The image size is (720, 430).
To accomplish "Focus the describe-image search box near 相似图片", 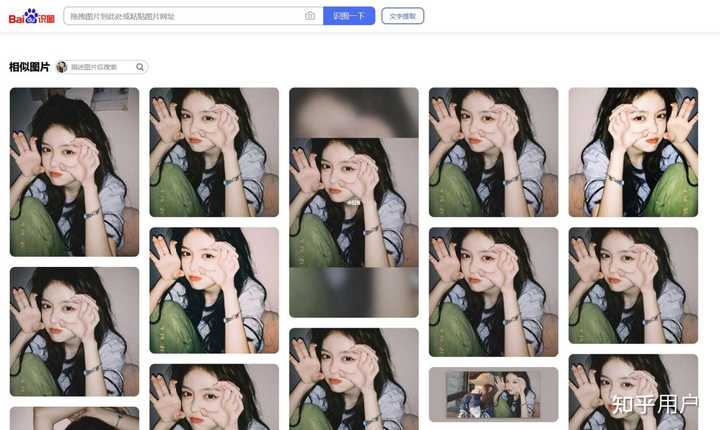I will [102, 67].
